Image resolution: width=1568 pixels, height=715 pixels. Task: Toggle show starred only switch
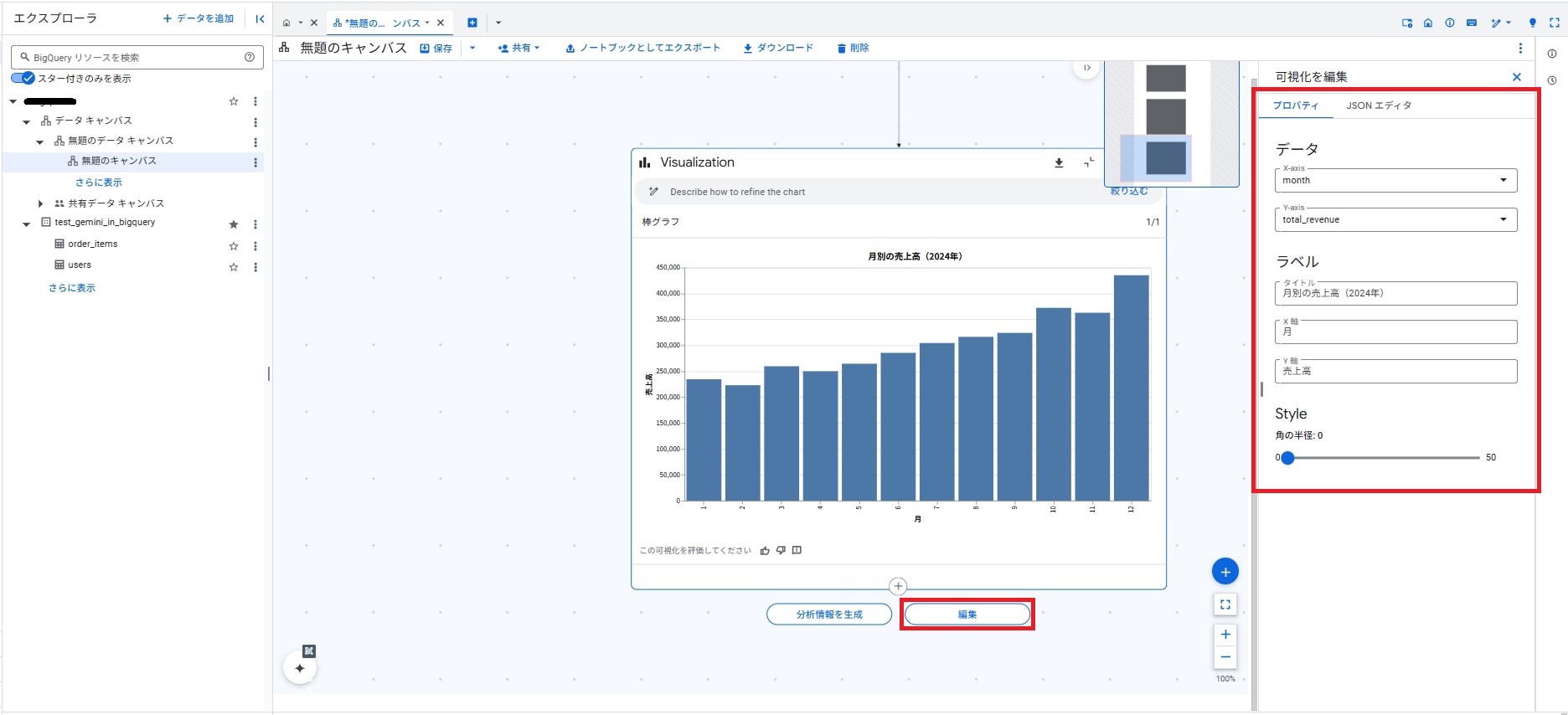(23, 79)
